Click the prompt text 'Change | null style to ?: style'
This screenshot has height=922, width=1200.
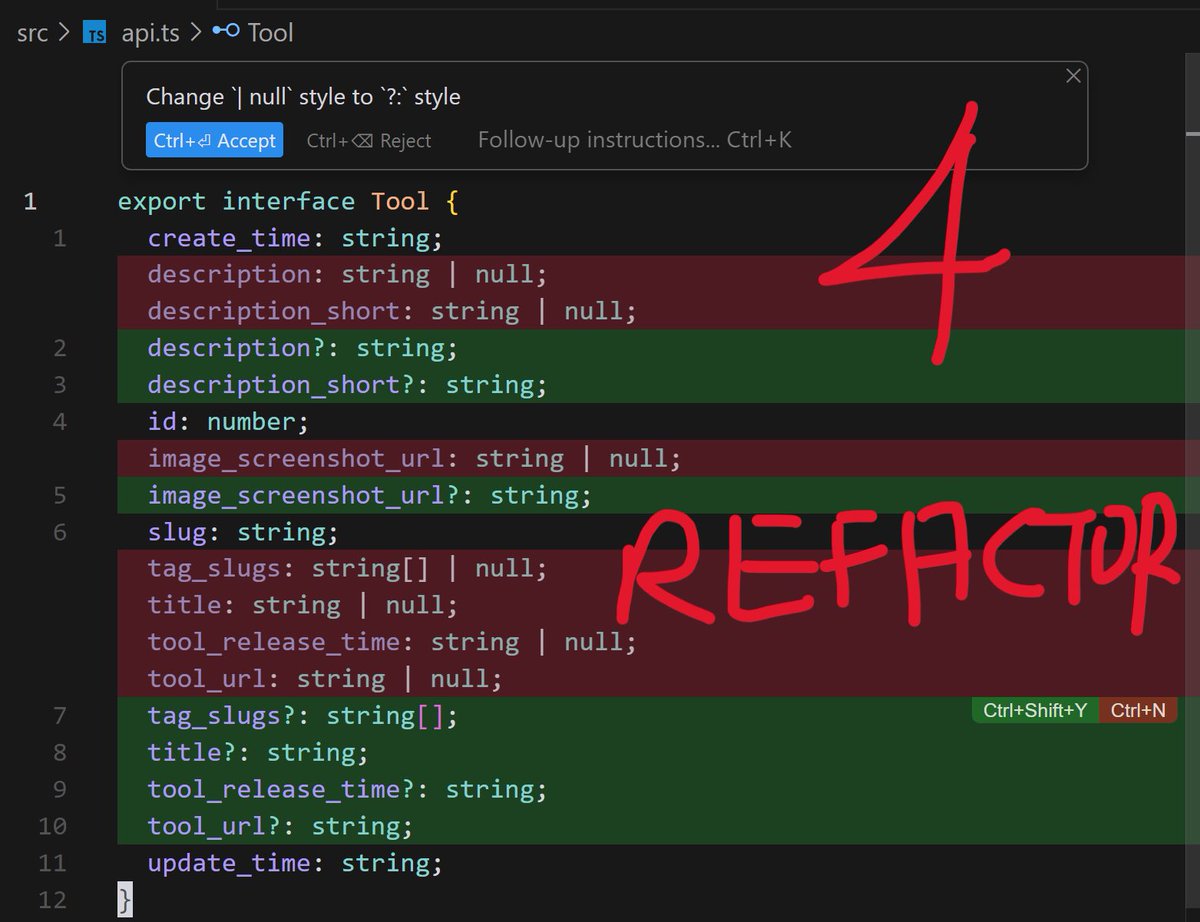tap(303, 97)
